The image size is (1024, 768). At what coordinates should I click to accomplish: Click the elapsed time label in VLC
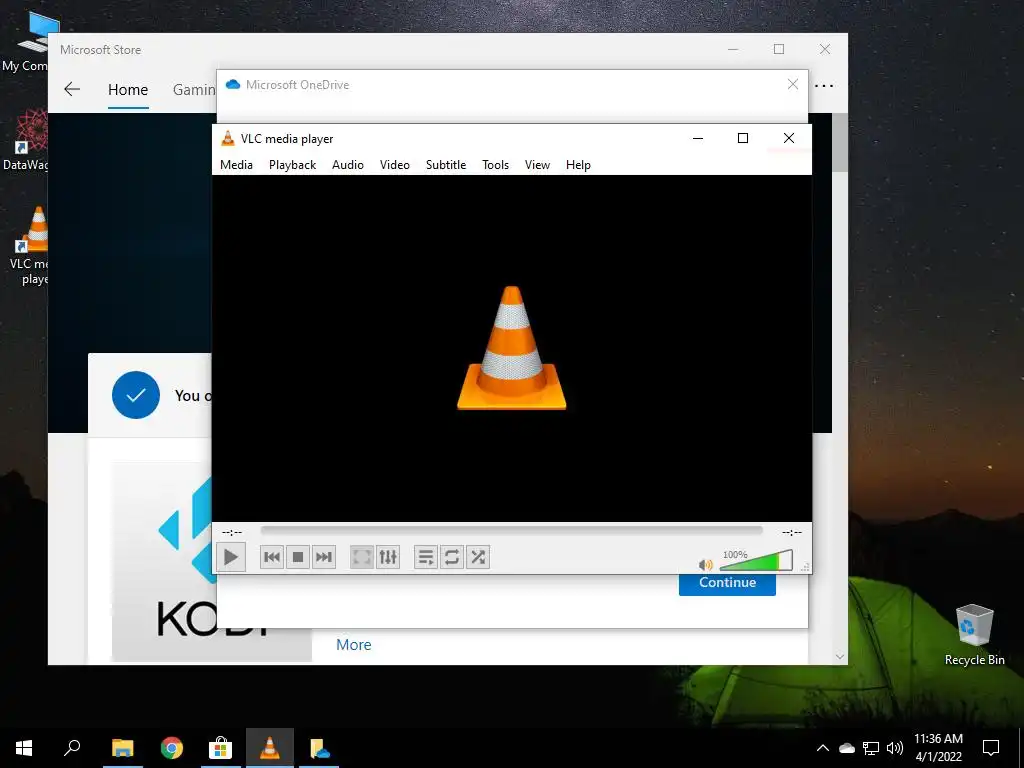[232, 532]
